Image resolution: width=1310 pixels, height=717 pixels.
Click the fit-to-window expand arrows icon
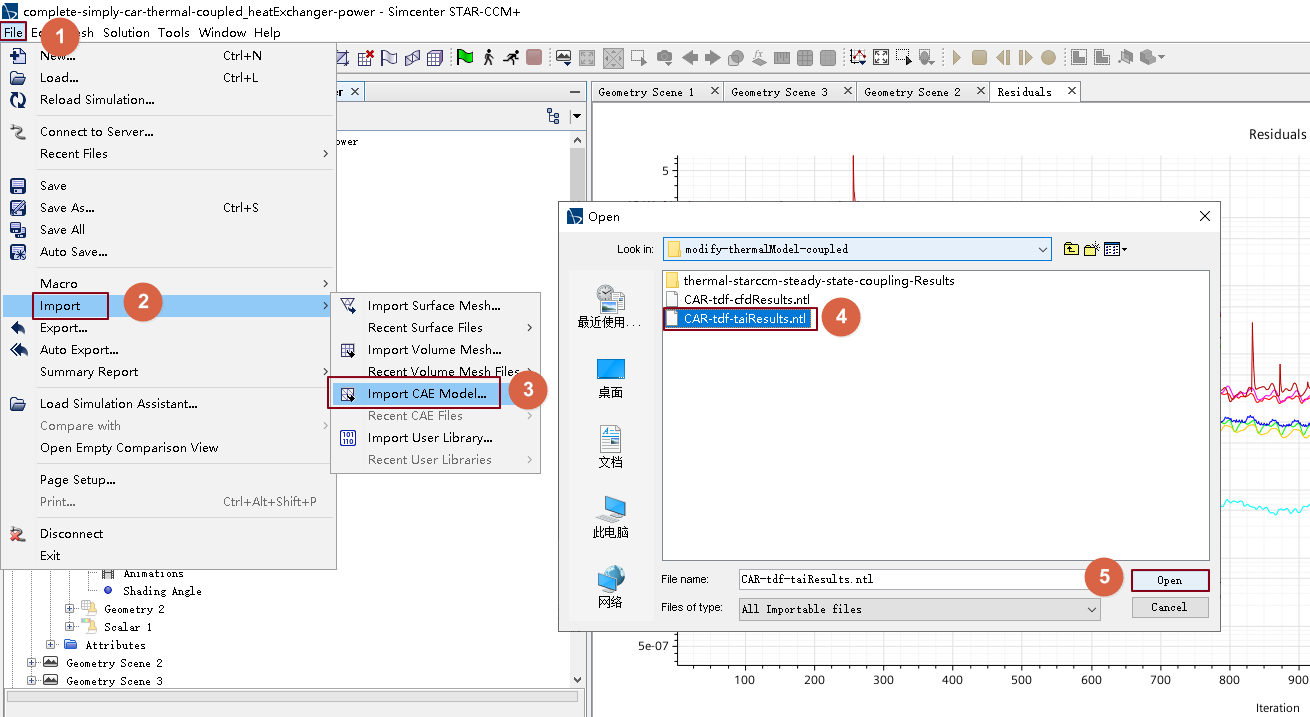[x=881, y=57]
